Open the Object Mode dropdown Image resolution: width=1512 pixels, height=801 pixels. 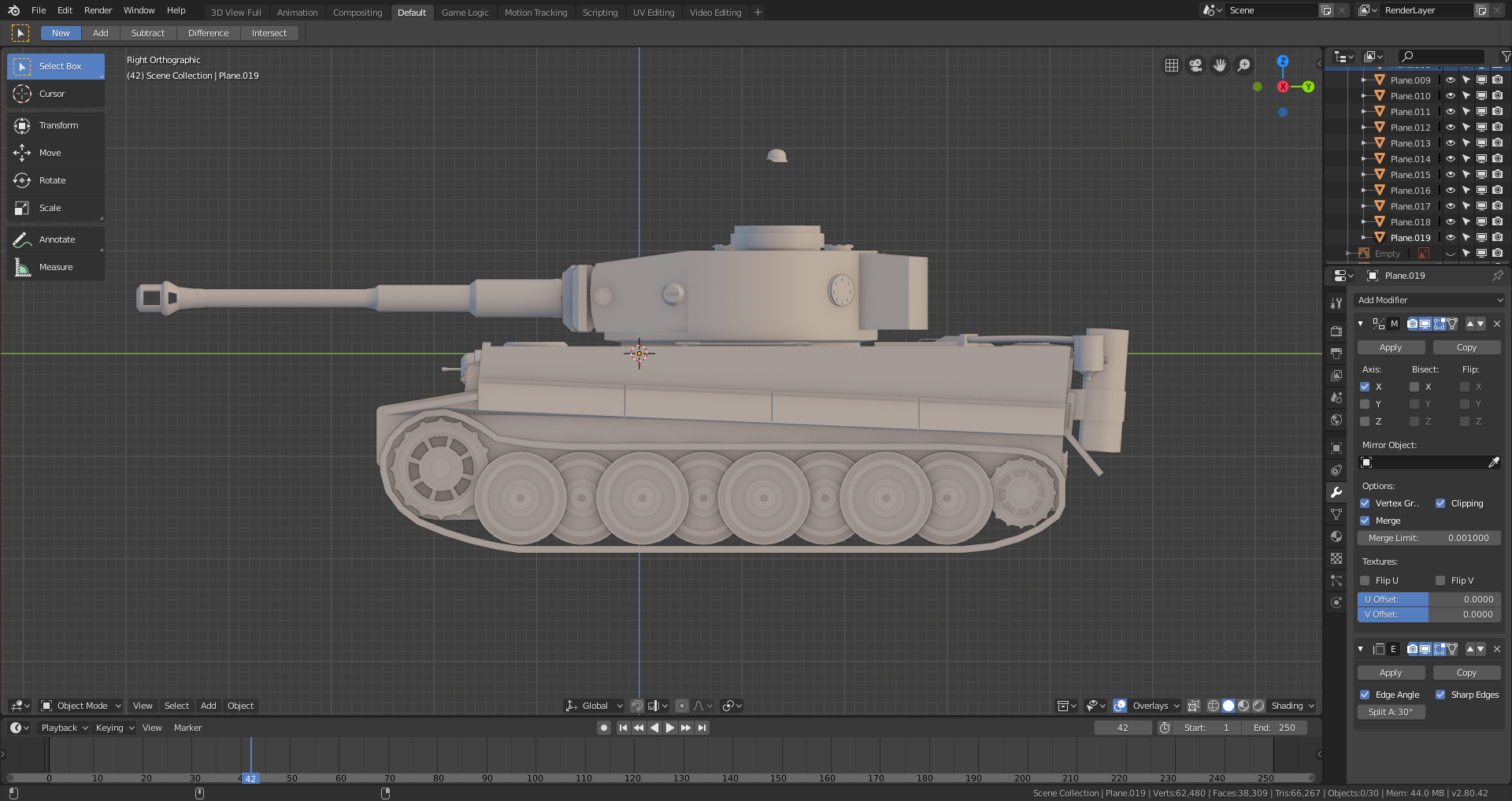click(81, 706)
